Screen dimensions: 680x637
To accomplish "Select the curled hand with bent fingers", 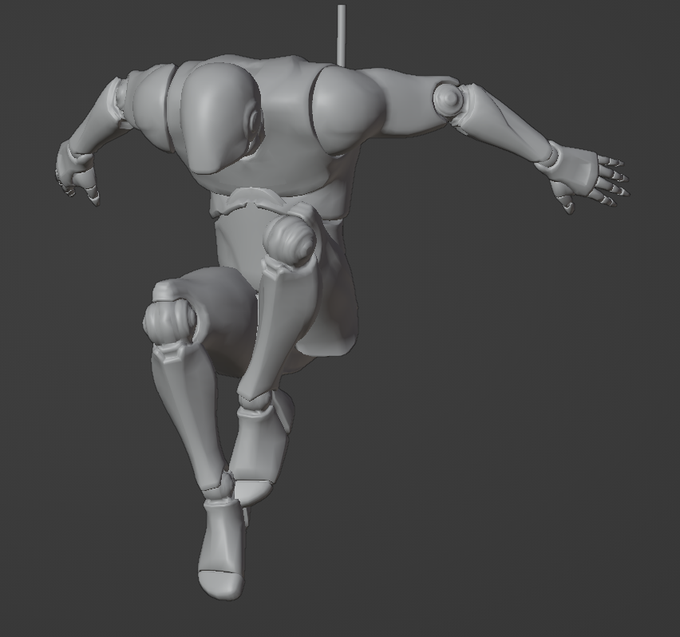I will tap(76, 173).
